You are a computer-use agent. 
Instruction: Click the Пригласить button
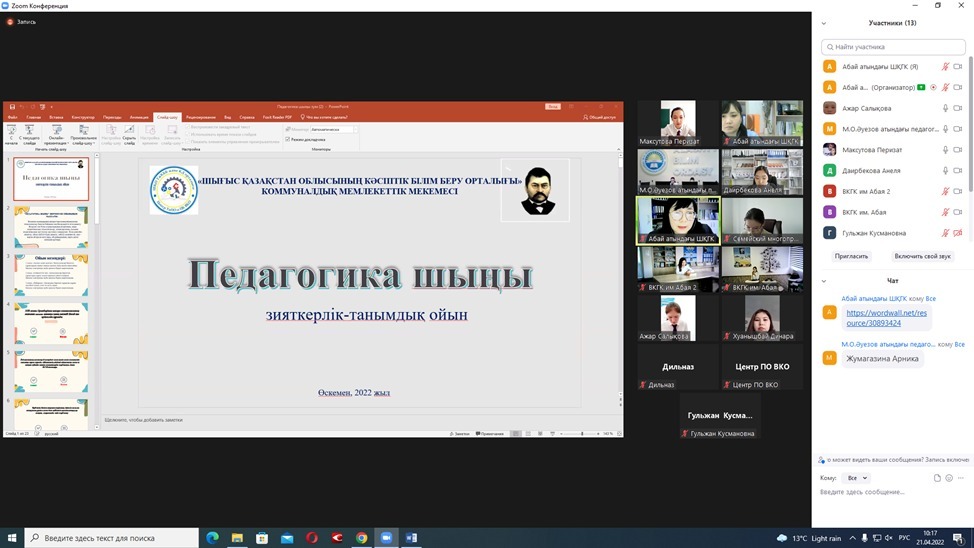tap(851, 256)
